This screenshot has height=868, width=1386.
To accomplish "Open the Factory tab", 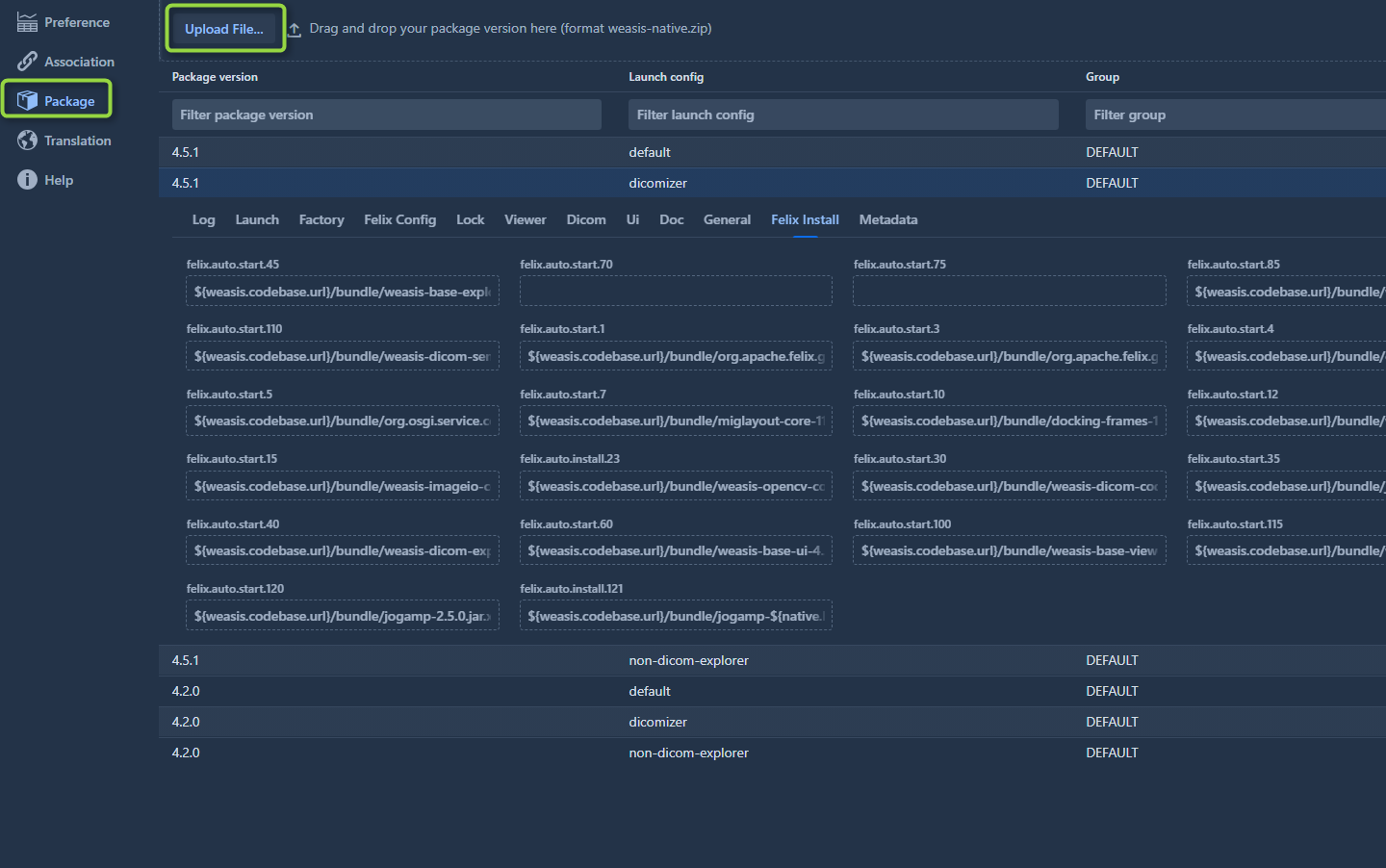I will tap(321, 219).
